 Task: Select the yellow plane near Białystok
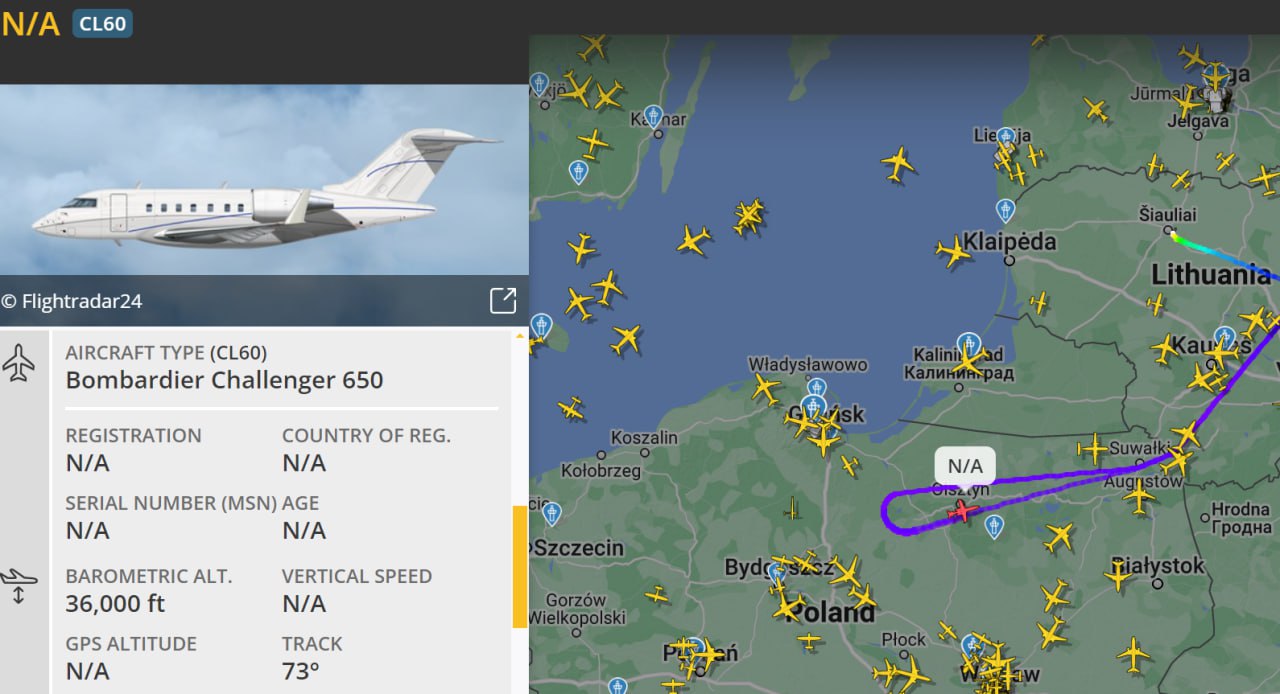point(1119,575)
